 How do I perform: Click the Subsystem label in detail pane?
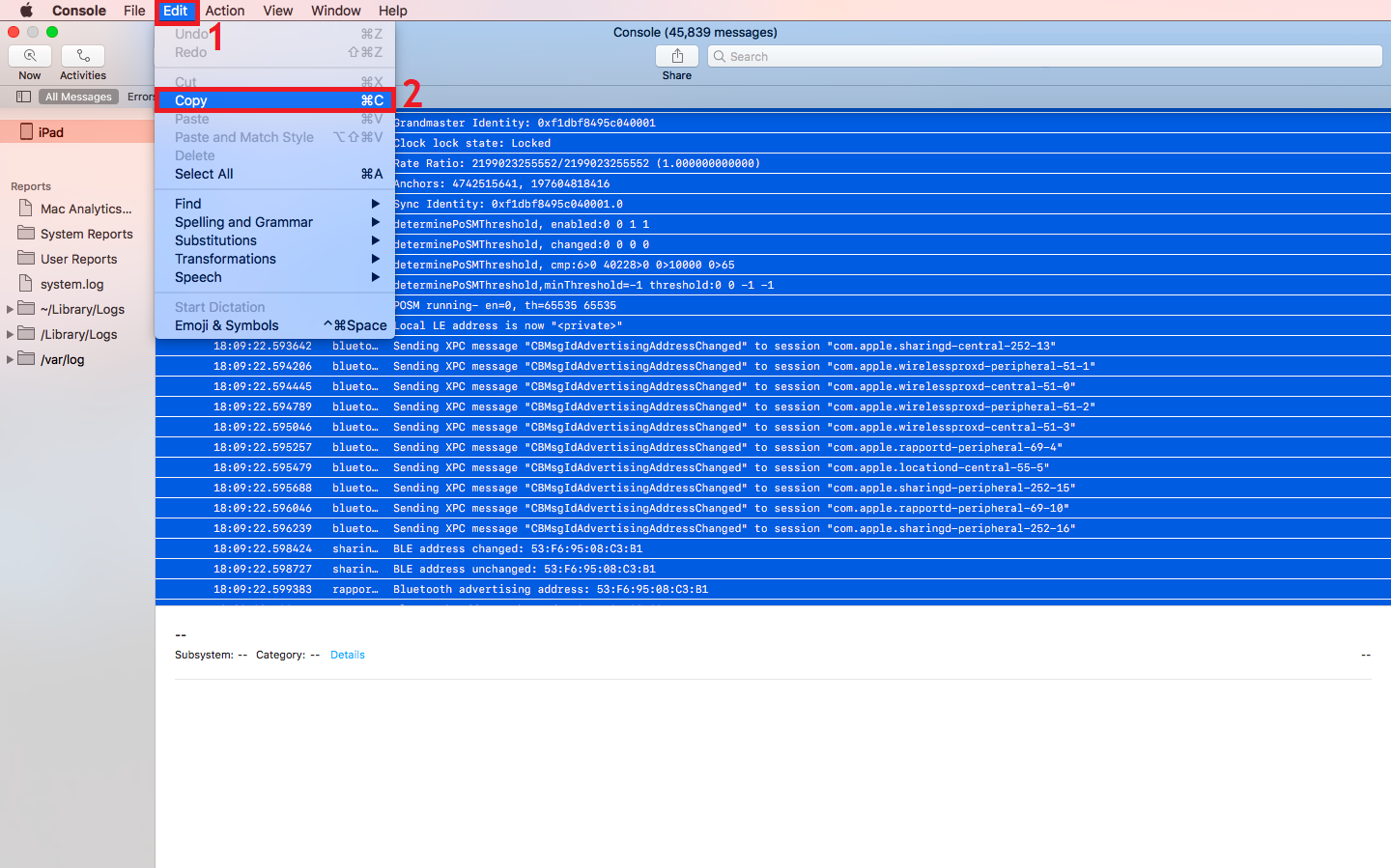coord(204,655)
